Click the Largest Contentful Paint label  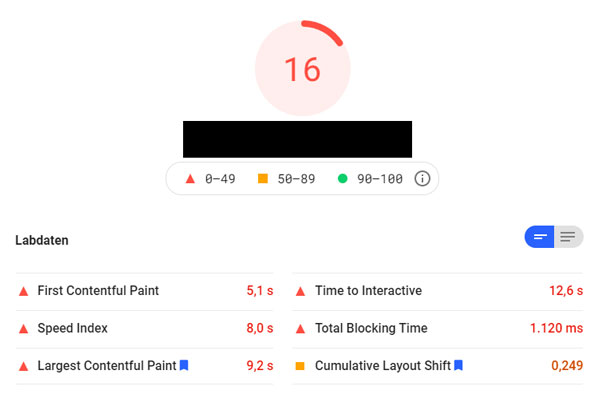[106, 366]
